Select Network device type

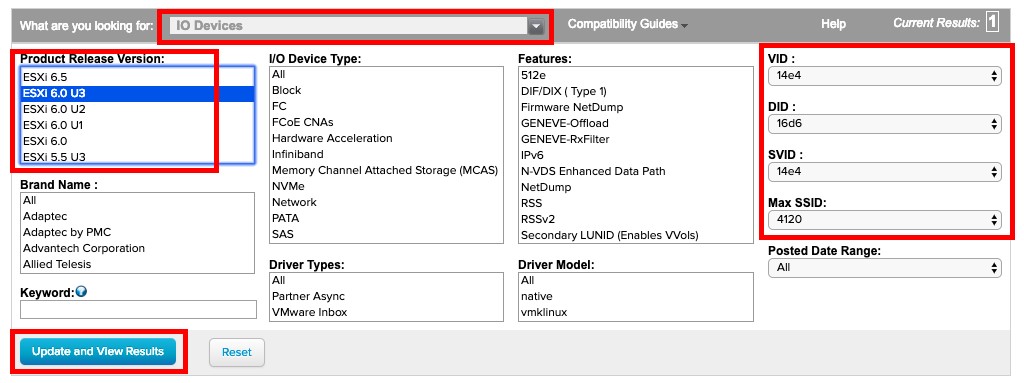pyautogui.click(x=386, y=202)
